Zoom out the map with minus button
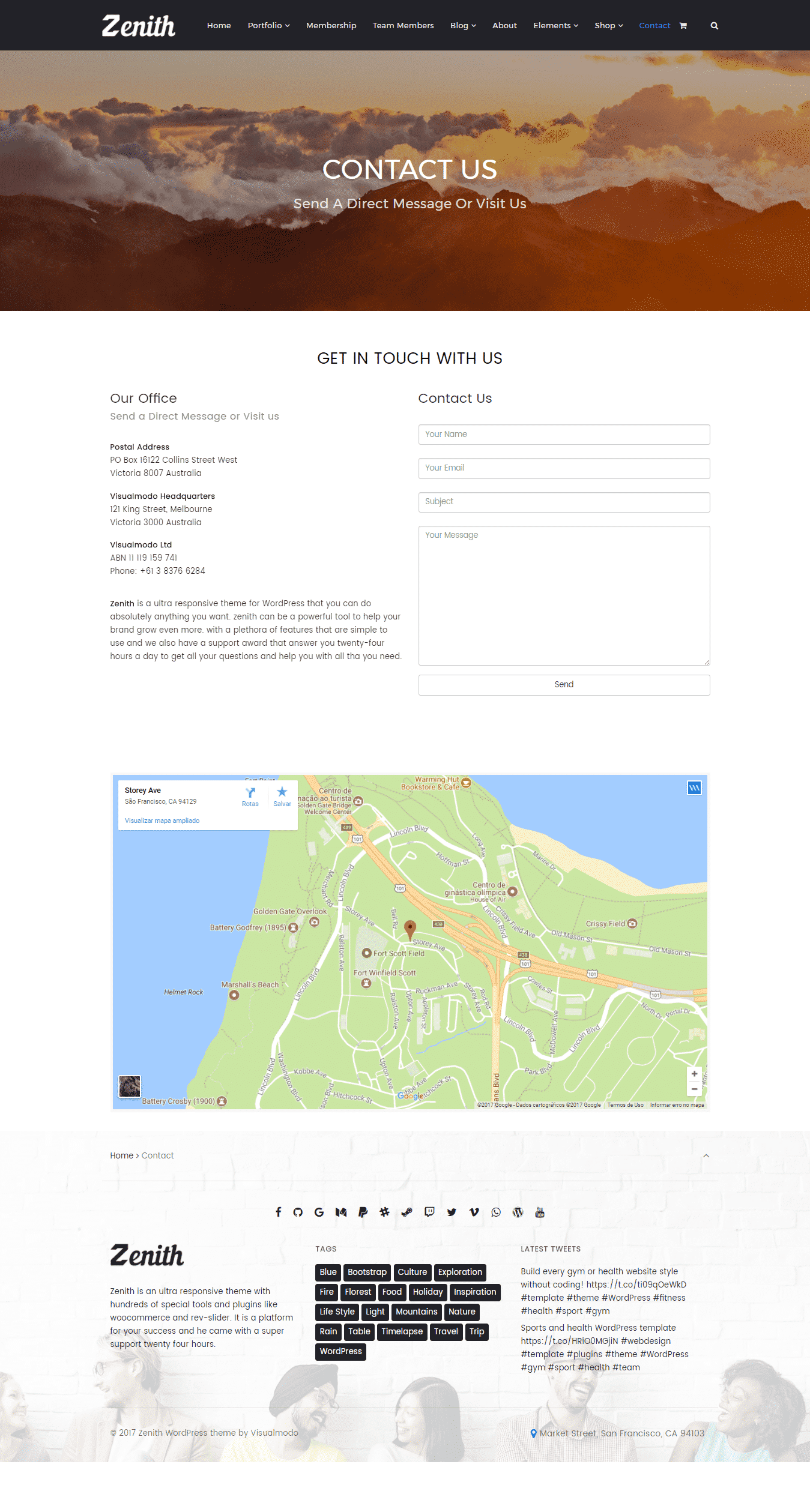 pyautogui.click(x=694, y=1089)
